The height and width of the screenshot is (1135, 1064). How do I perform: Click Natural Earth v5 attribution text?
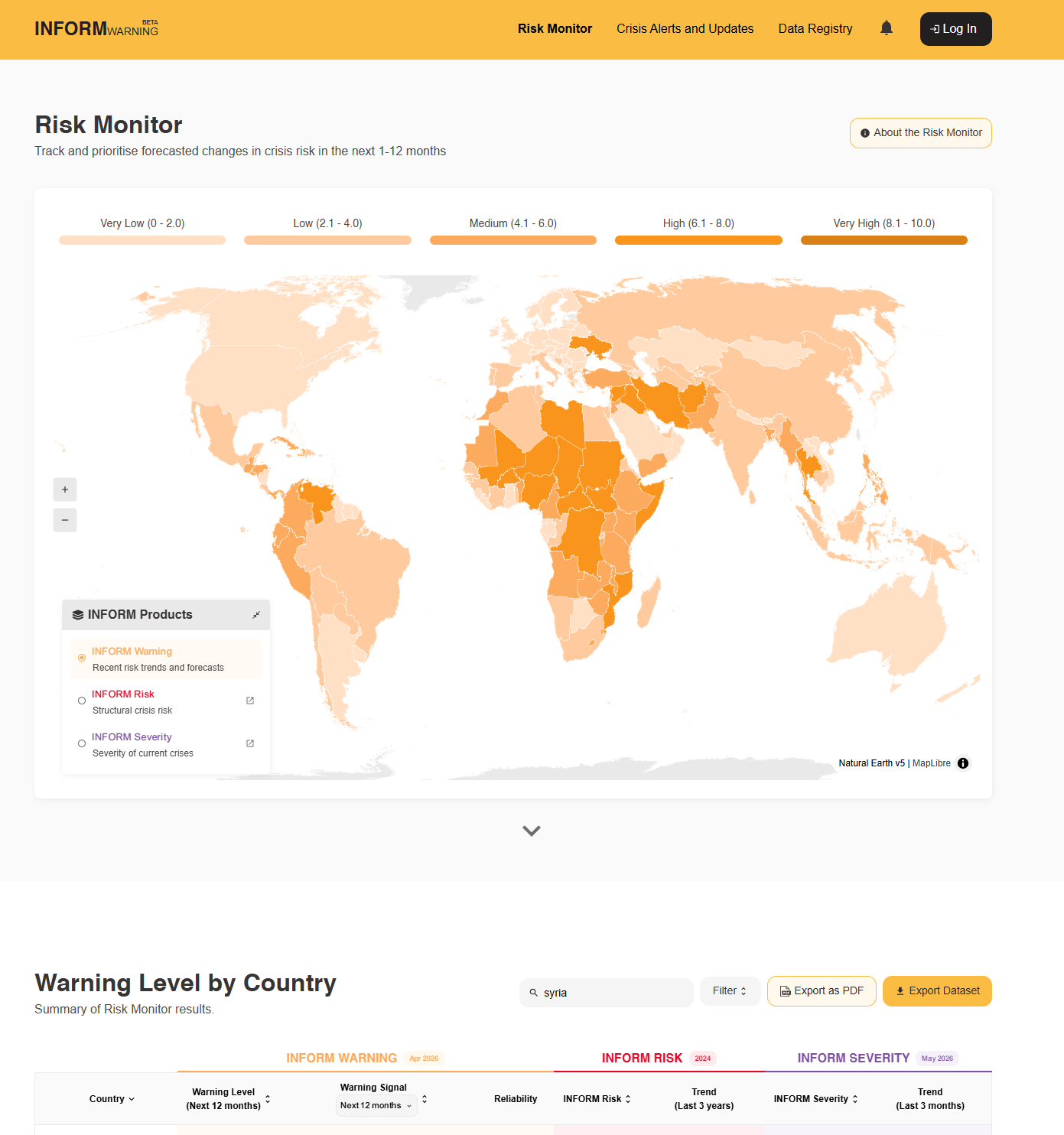871,763
